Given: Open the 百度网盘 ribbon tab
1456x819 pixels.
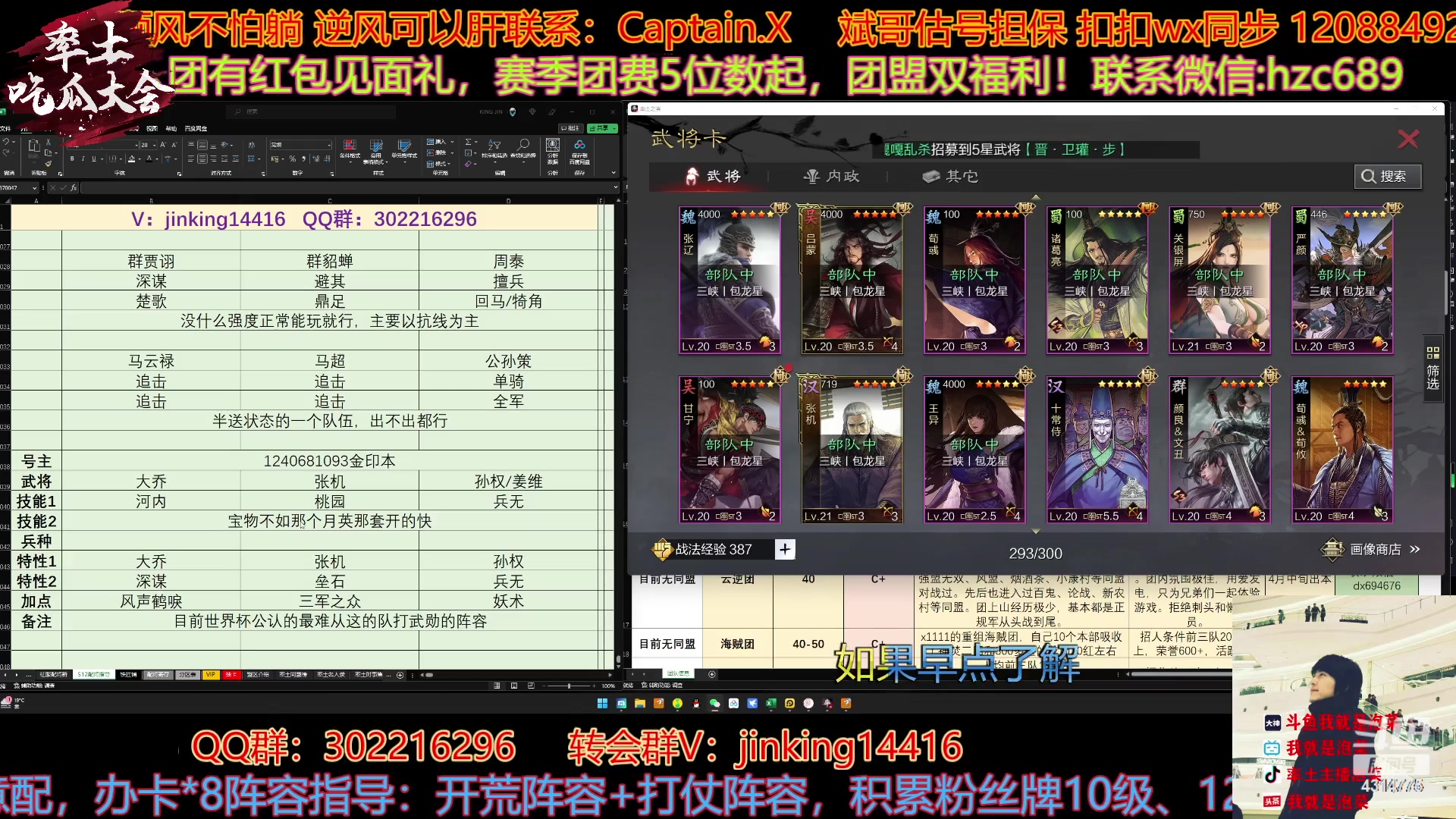Looking at the screenshot, I should coord(196,128).
